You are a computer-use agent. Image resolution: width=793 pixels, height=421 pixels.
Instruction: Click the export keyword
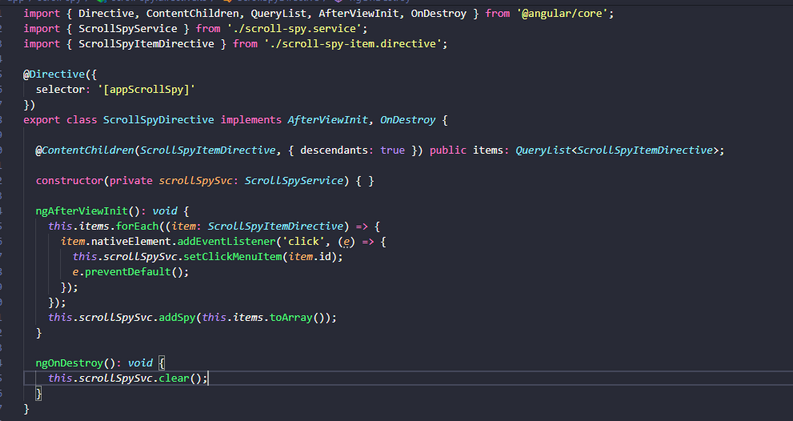(41, 120)
